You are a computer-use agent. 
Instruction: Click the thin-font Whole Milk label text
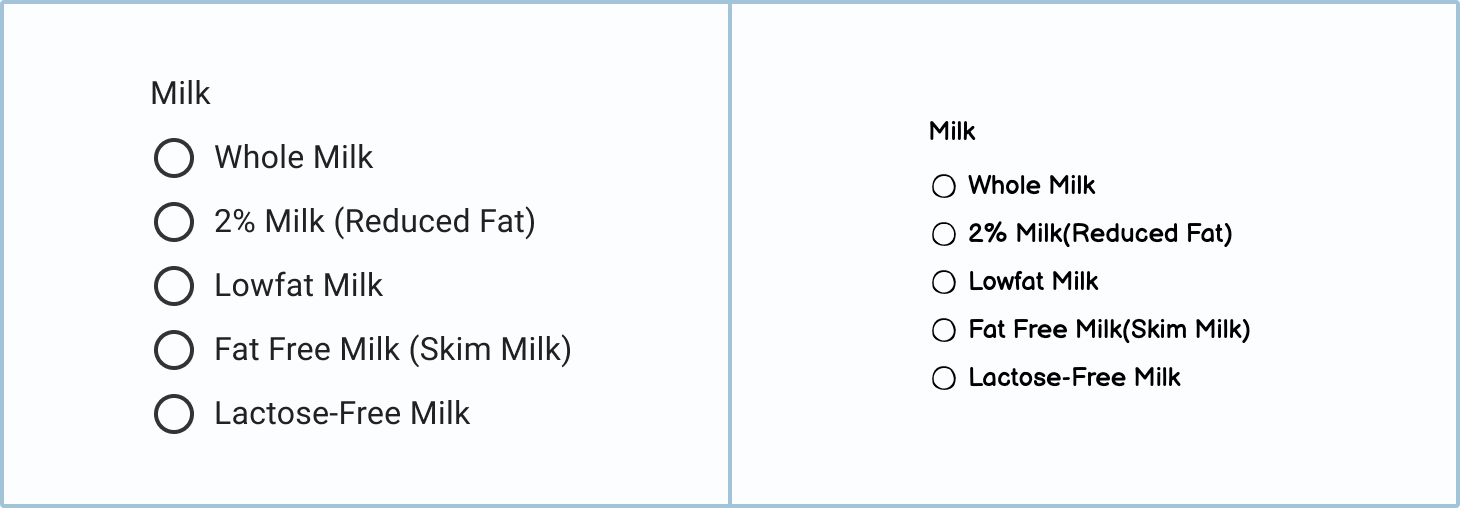pyautogui.click(x=293, y=157)
